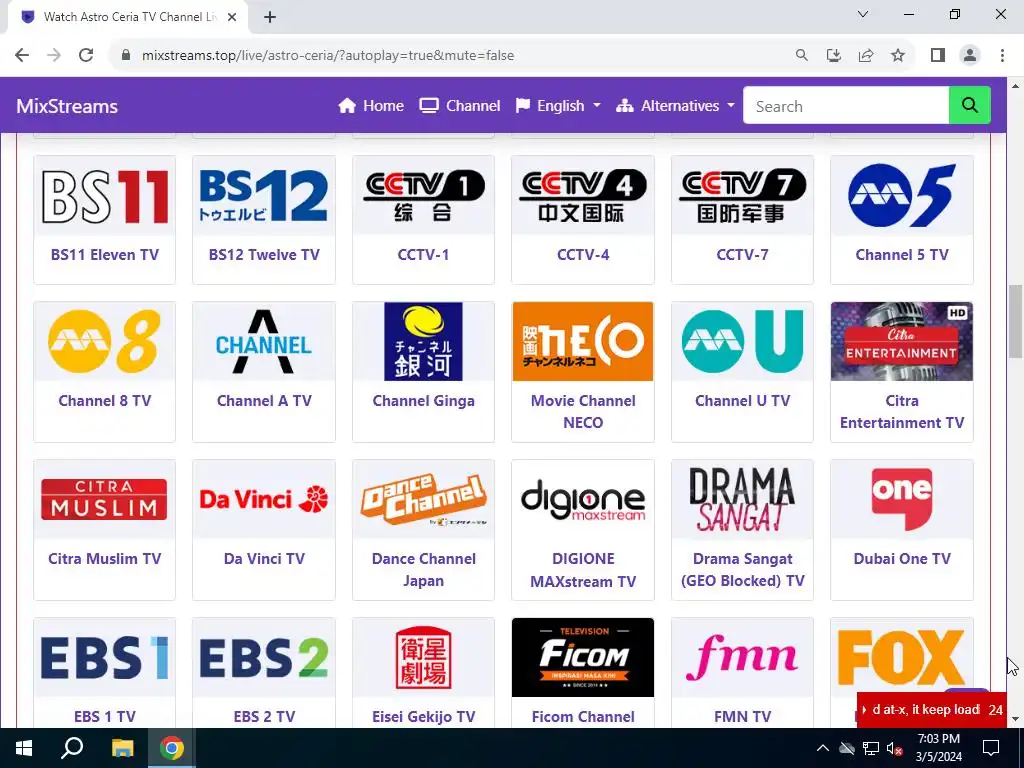Image resolution: width=1024 pixels, height=768 pixels.
Task: Close the Astro Ceria browser tab
Action: 232,17
